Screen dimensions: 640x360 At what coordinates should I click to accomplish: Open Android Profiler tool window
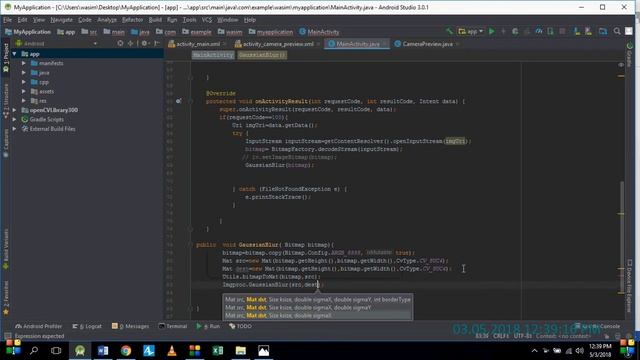coord(38,326)
